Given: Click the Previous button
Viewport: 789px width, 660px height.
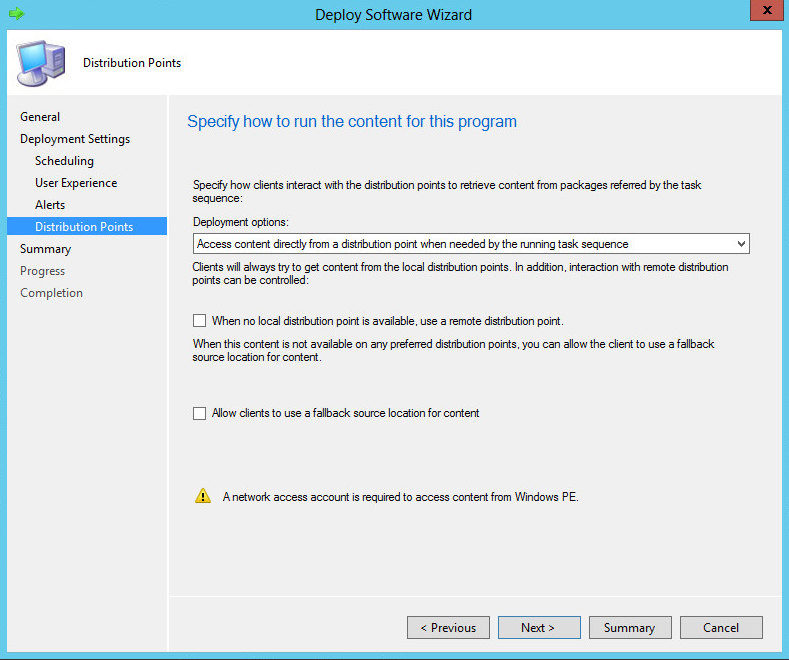Looking at the screenshot, I should click(x=448, y=628).
